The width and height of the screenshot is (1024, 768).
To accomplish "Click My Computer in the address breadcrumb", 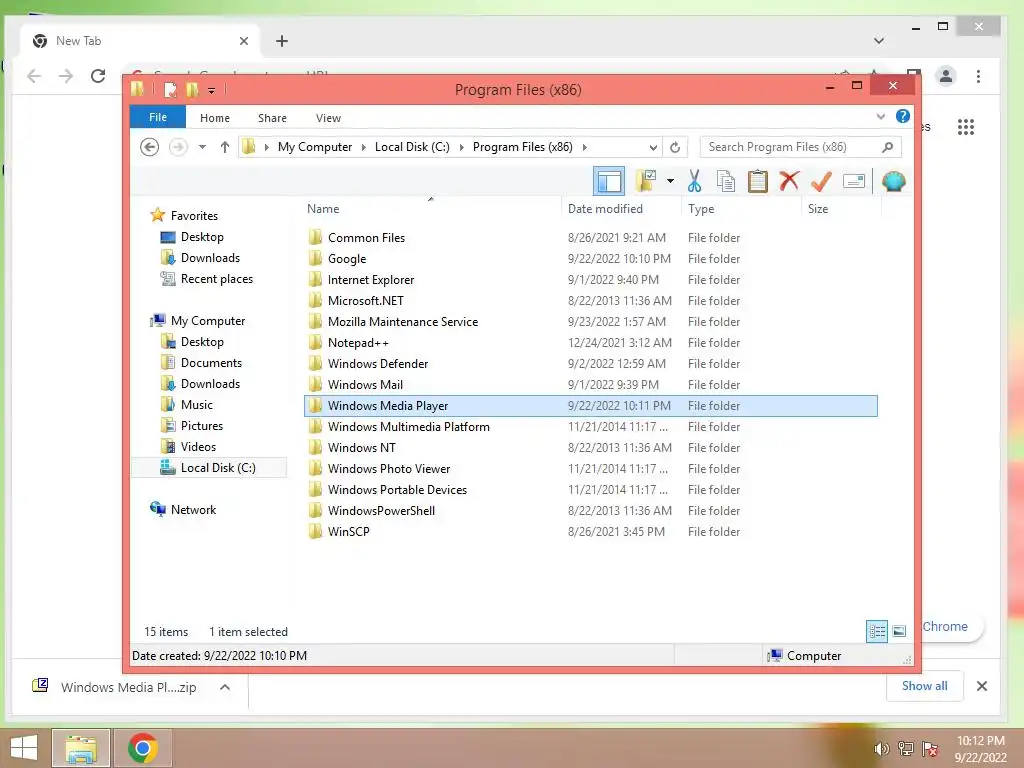I will 315,147.
